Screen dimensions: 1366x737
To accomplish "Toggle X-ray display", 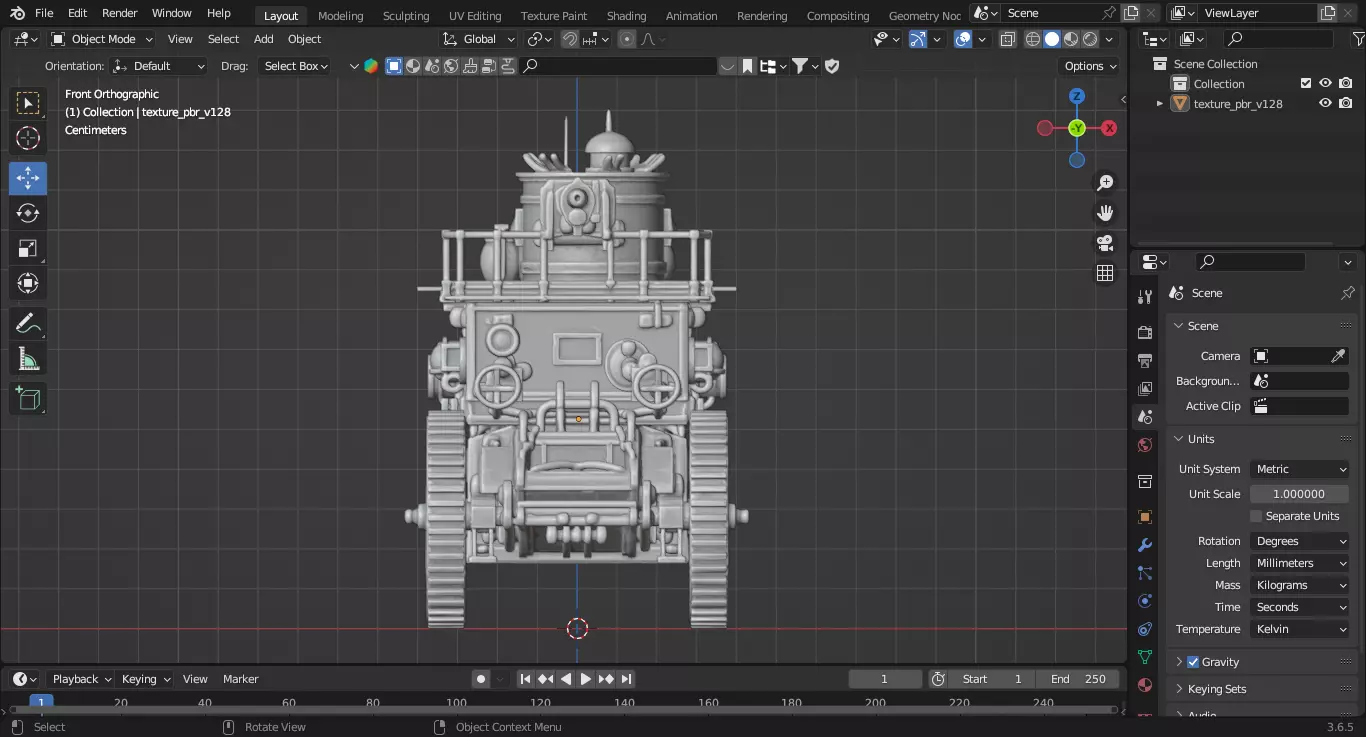I will coord(1007,39).
